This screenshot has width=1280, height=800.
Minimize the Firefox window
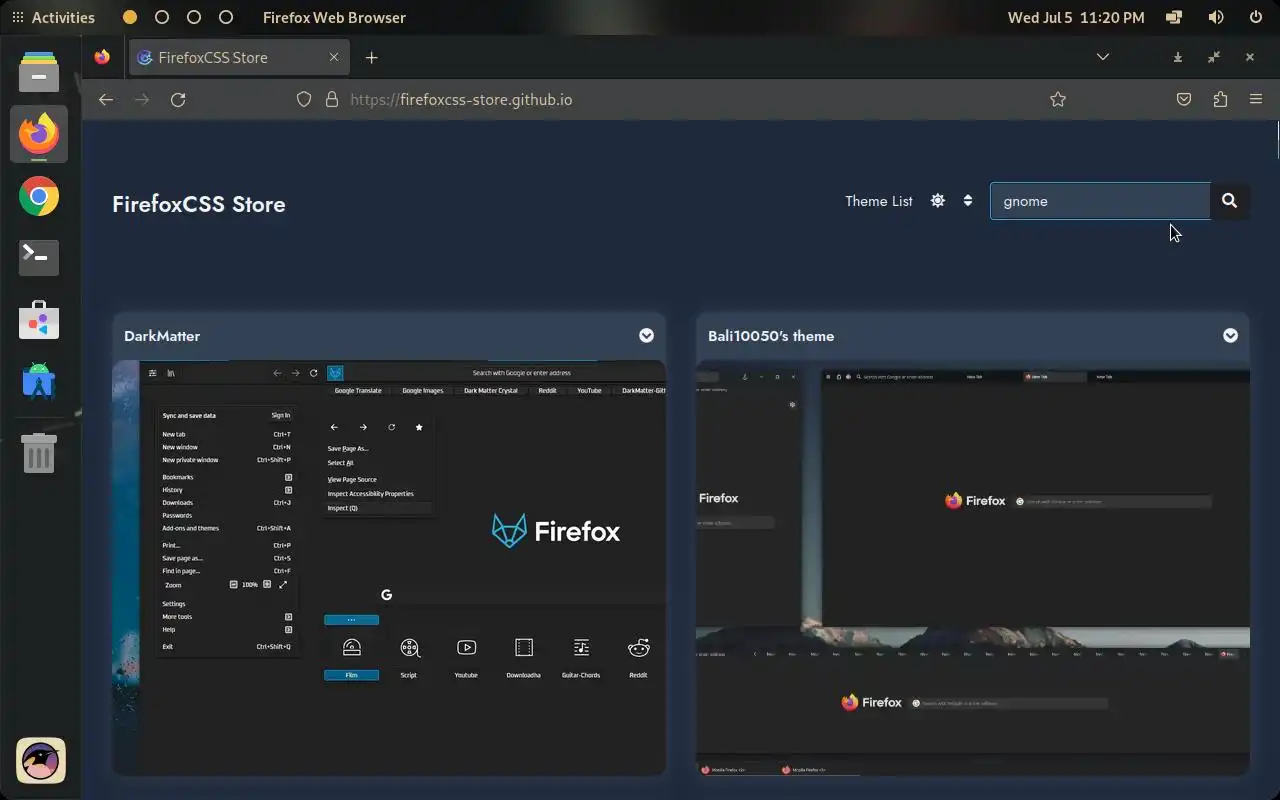(1177, 57)
